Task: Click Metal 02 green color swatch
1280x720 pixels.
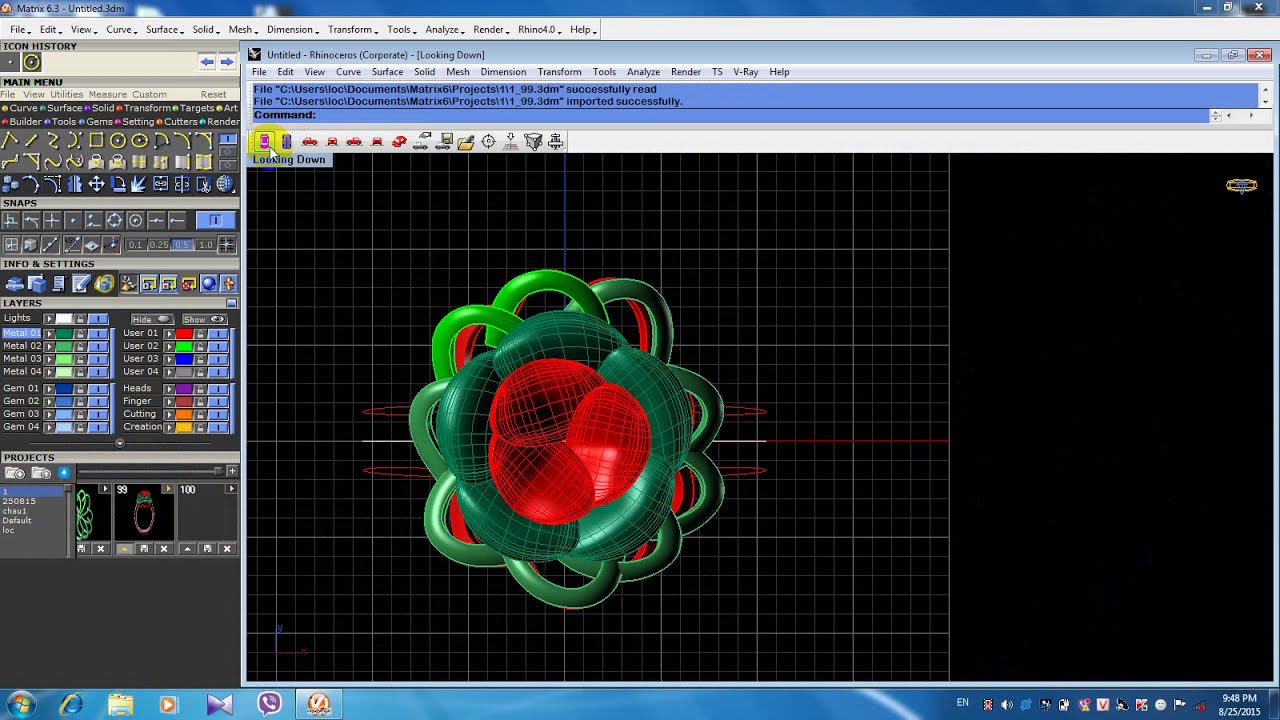Action: coord(64,346)
